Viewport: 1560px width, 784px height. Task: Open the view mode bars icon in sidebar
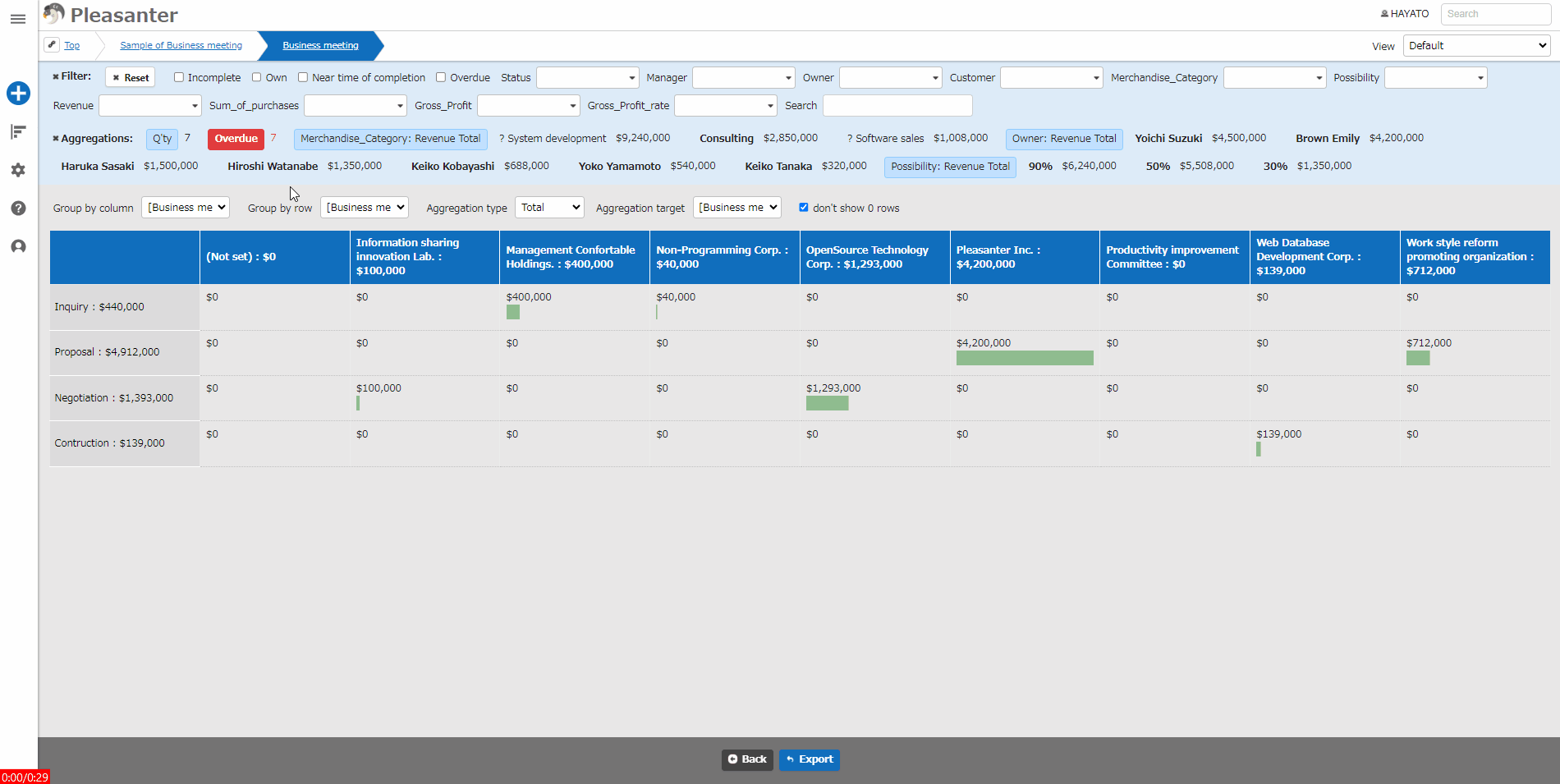click(18, 131)
